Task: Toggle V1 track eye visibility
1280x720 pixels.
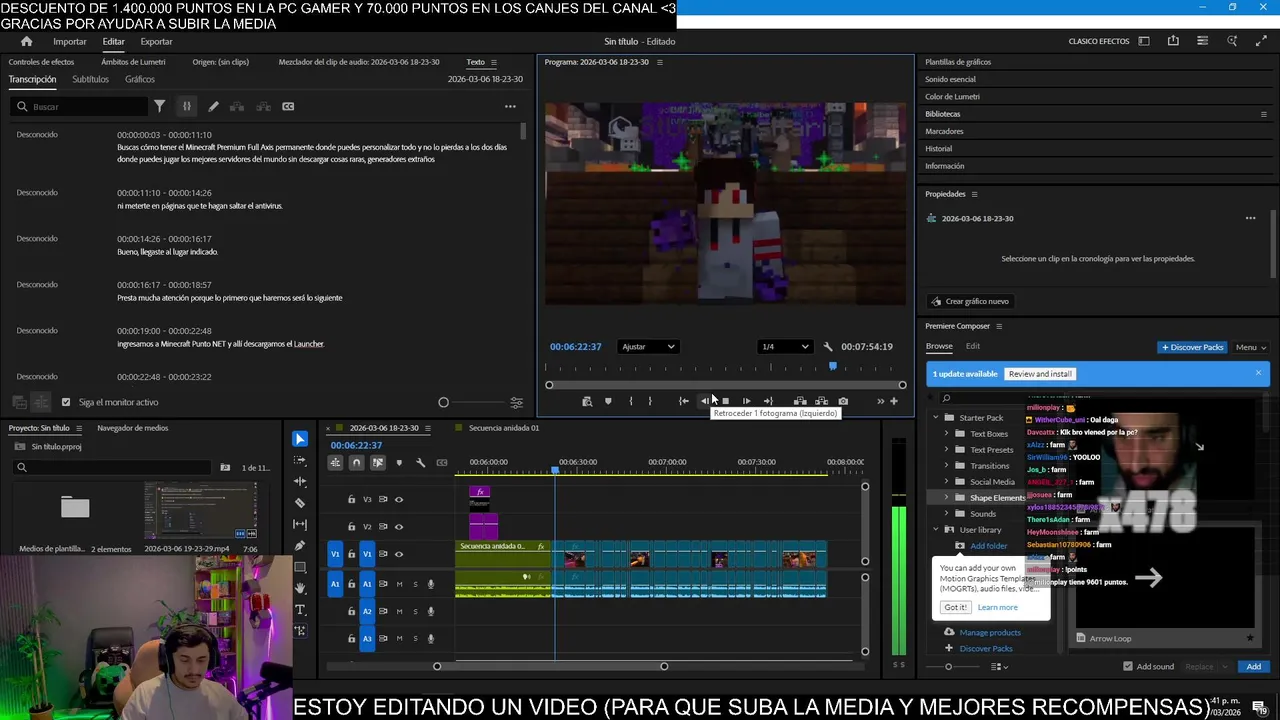Action: (x=399, y=554)
